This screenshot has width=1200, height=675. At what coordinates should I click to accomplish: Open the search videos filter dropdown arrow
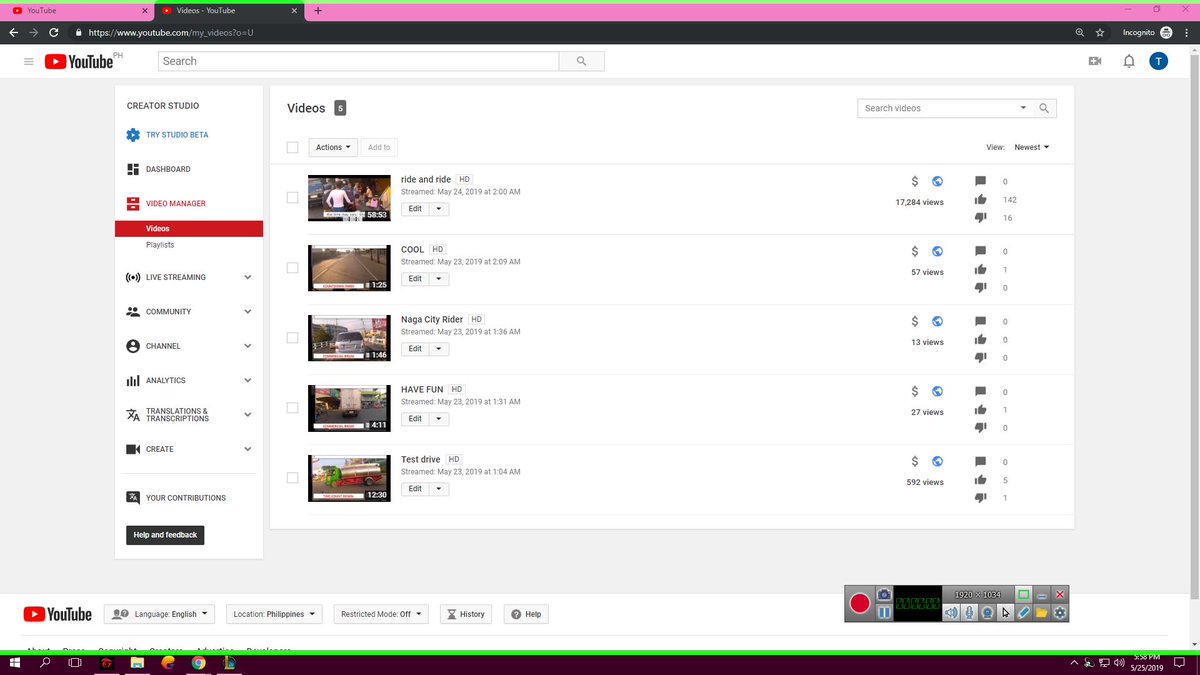(x=1023, y=108)
